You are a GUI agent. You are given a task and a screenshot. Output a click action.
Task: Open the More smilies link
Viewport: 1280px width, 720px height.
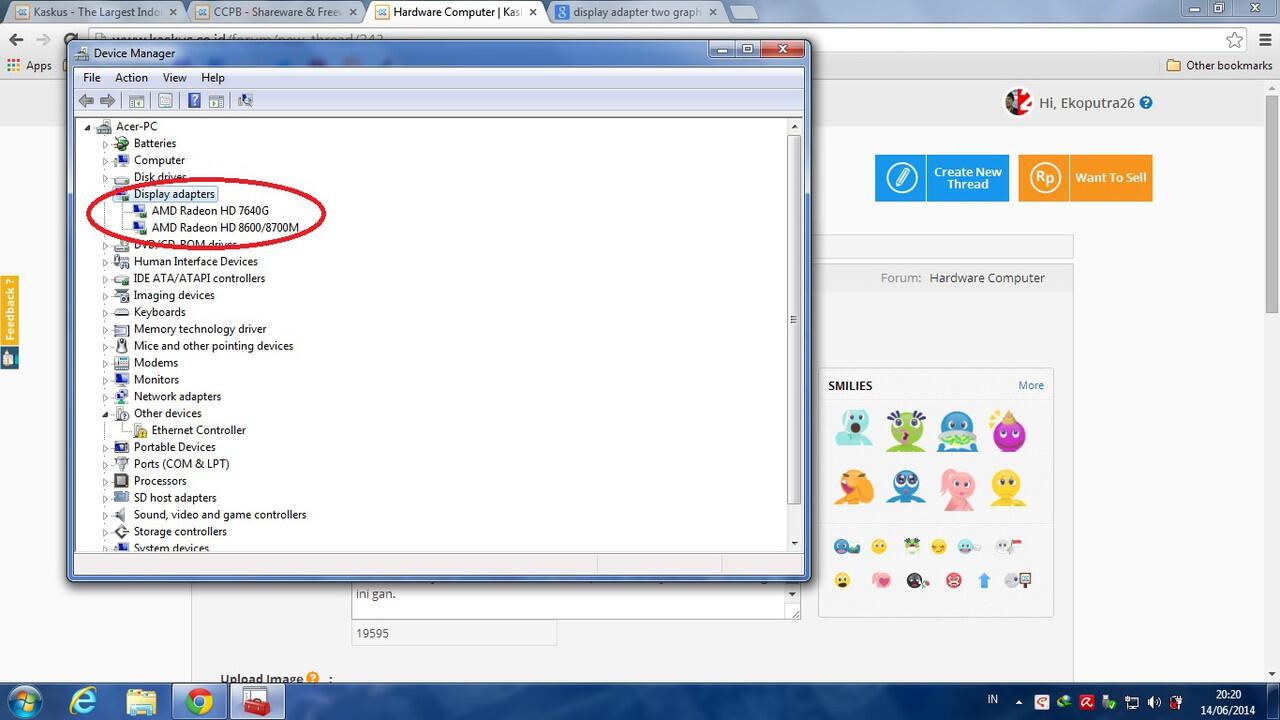tap(1031, 385)
